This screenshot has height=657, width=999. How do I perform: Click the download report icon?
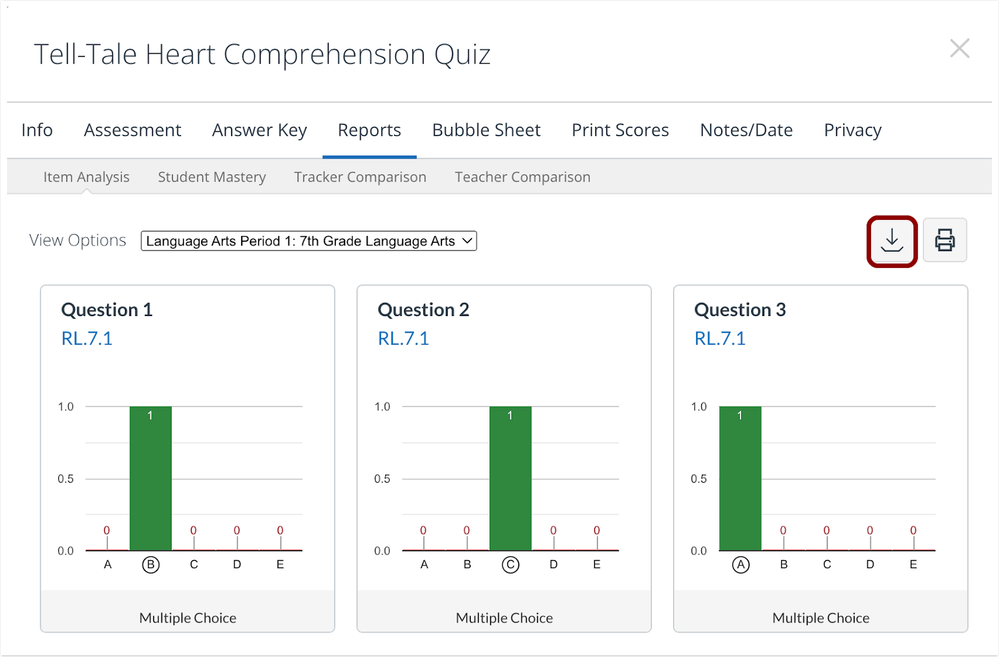(891, 241)
